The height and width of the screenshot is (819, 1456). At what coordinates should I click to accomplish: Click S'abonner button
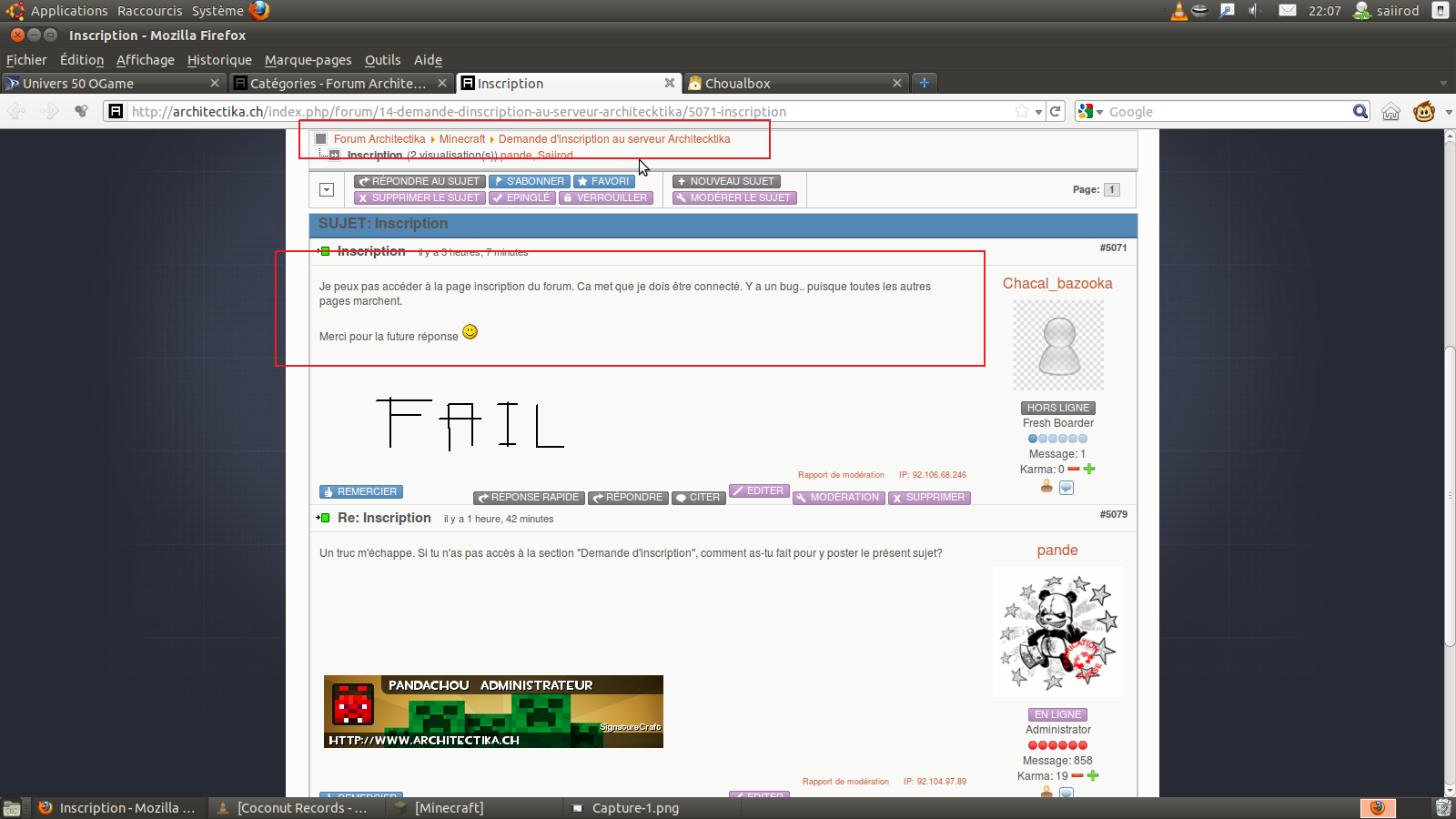click(x=530, y=181)
